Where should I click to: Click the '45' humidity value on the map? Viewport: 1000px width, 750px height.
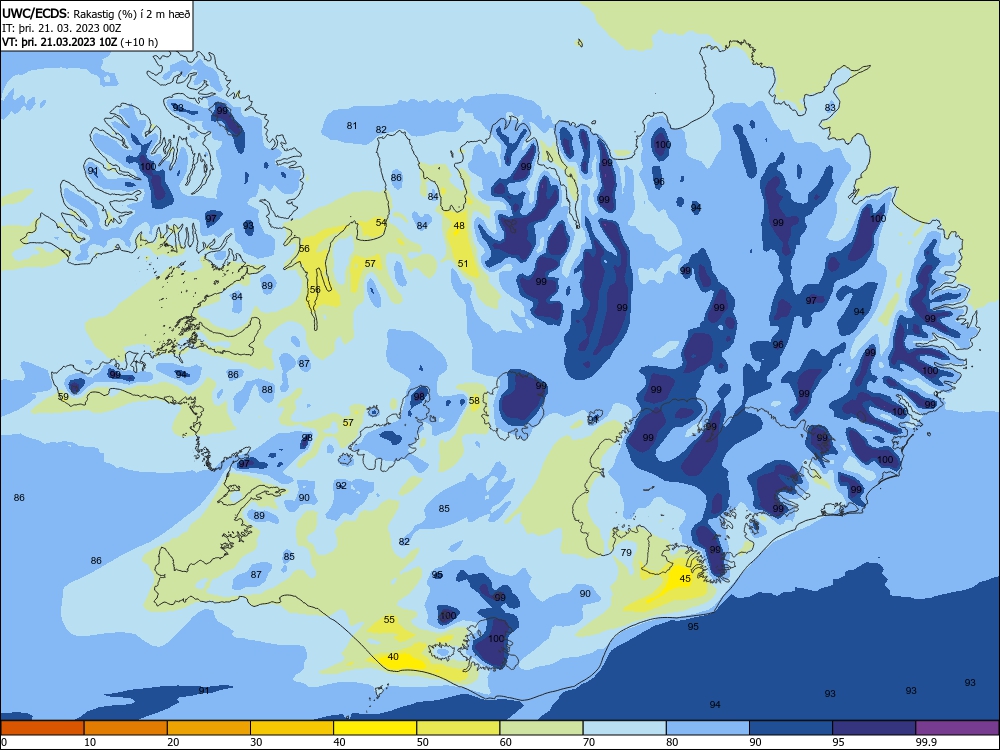point(685,578)
